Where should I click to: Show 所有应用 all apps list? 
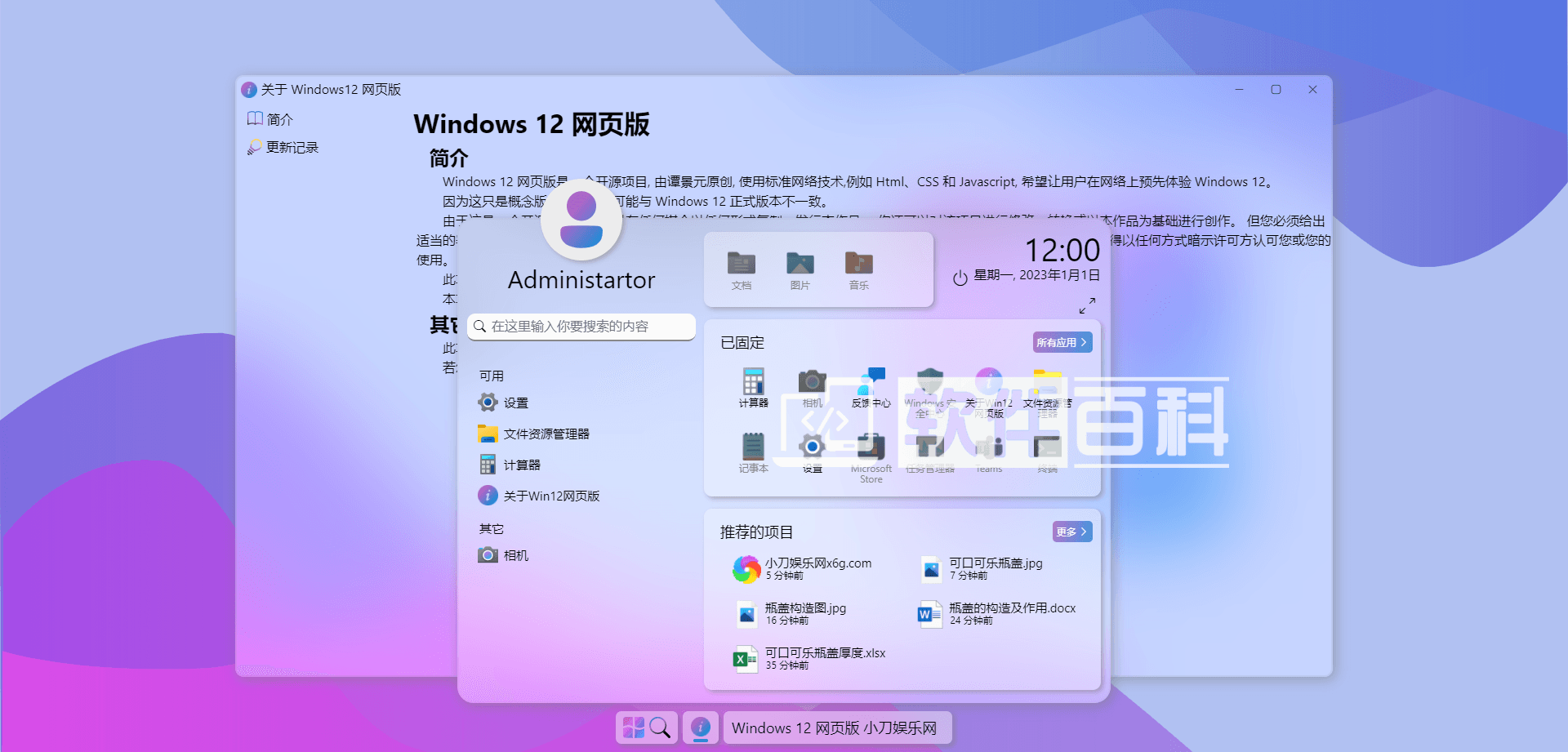(1062, 342)
